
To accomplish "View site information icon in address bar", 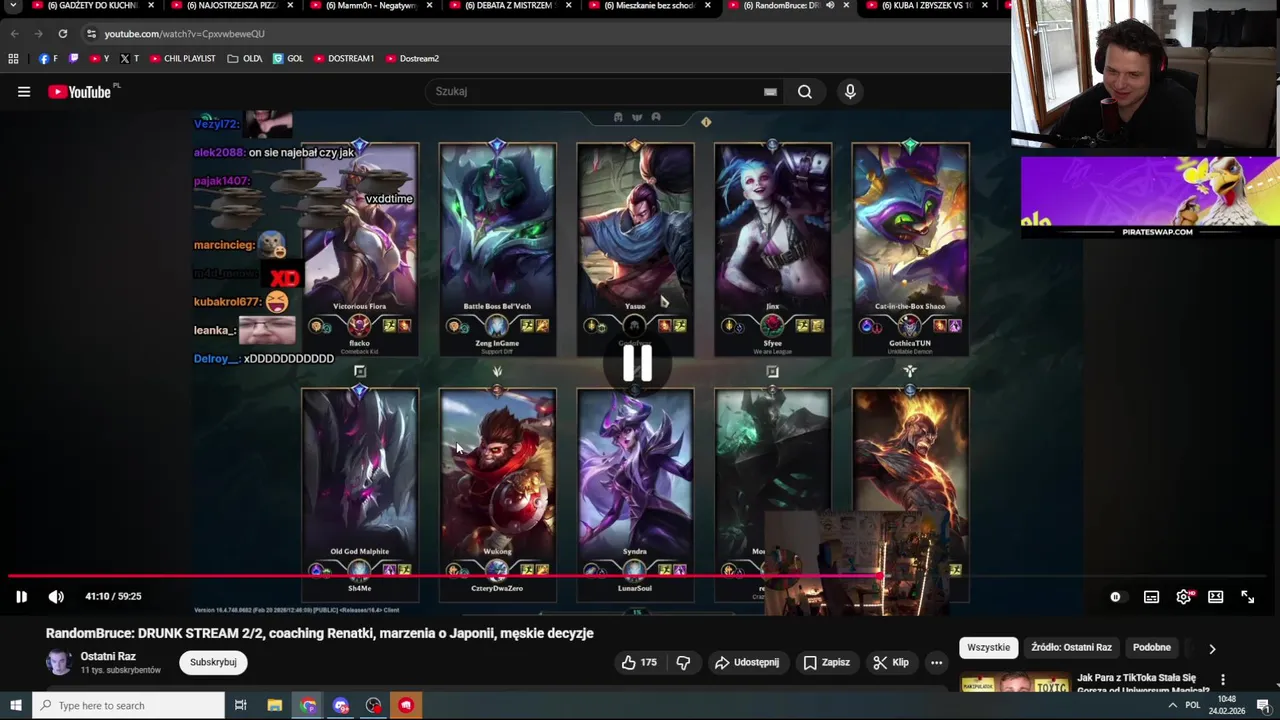I will (x=91, y=34).
